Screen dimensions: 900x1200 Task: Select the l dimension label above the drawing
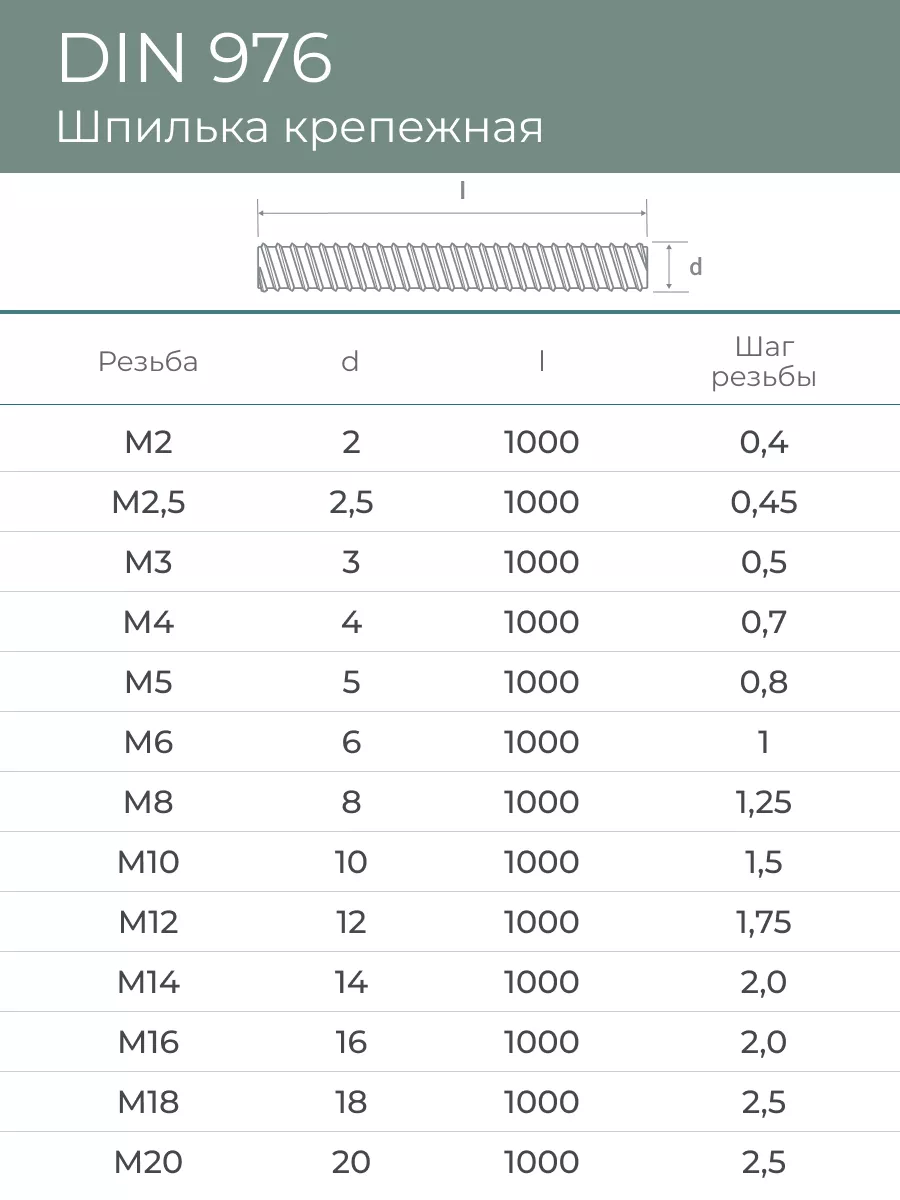[462, 191]
